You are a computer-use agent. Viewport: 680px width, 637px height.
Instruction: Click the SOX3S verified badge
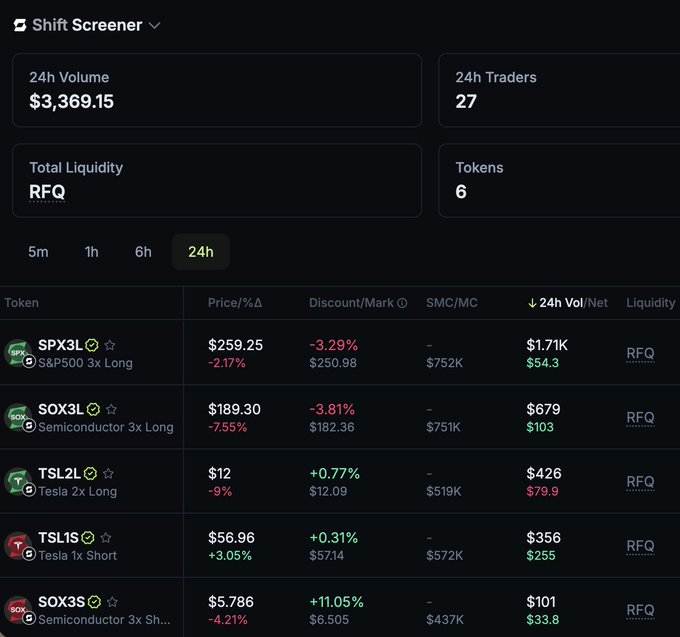[94, 602]
